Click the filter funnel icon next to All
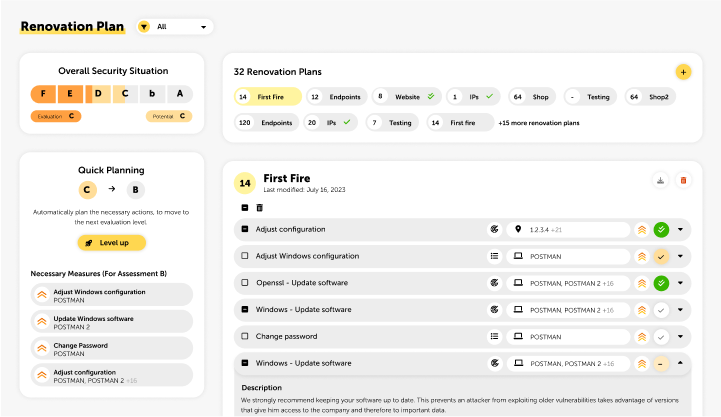This screenshot has height=417, width=721. (x=144, y=27)
